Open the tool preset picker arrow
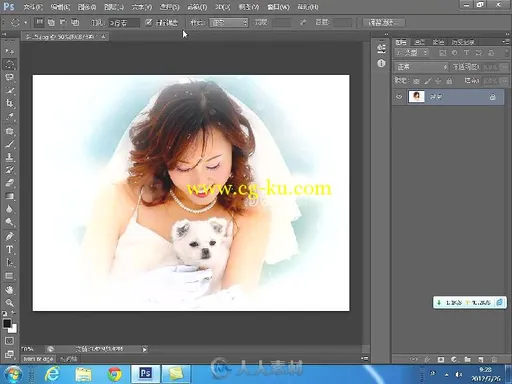Image resolution: width=512 pixels, height=384 pixels. click(x=26, y=23)
